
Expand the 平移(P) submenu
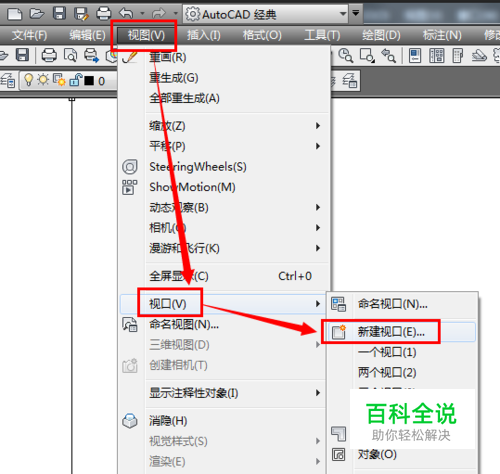(x=224, y=146)
